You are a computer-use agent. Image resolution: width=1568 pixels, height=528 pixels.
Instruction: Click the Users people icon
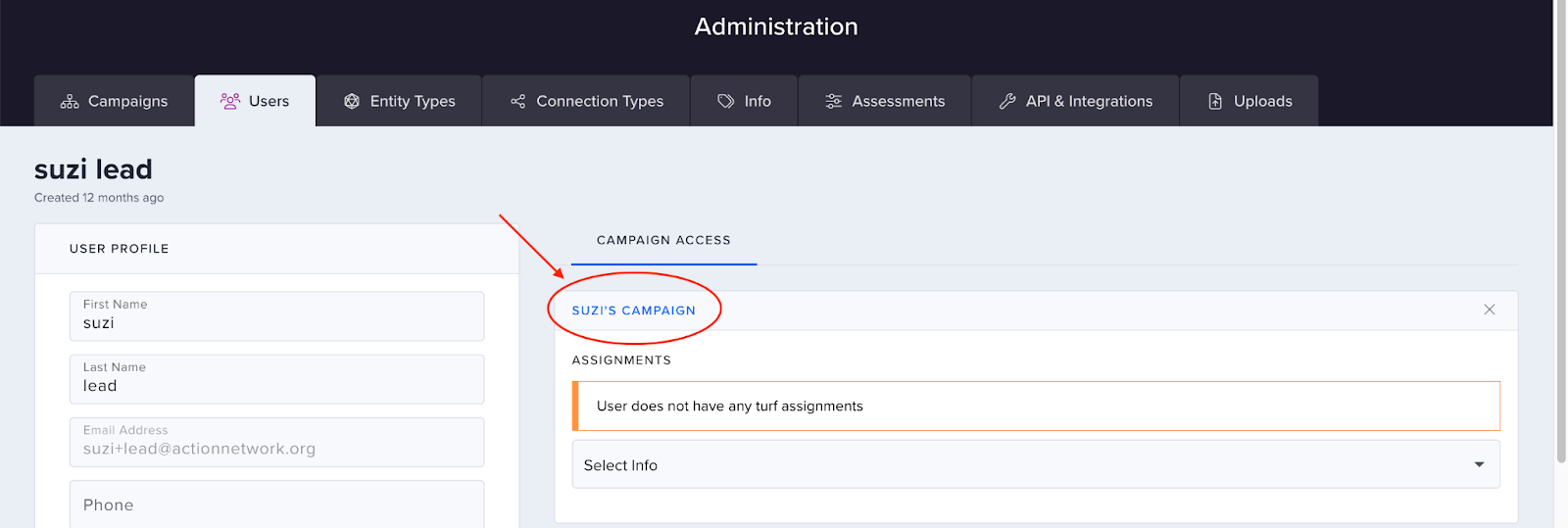click(x=230, y=101)
